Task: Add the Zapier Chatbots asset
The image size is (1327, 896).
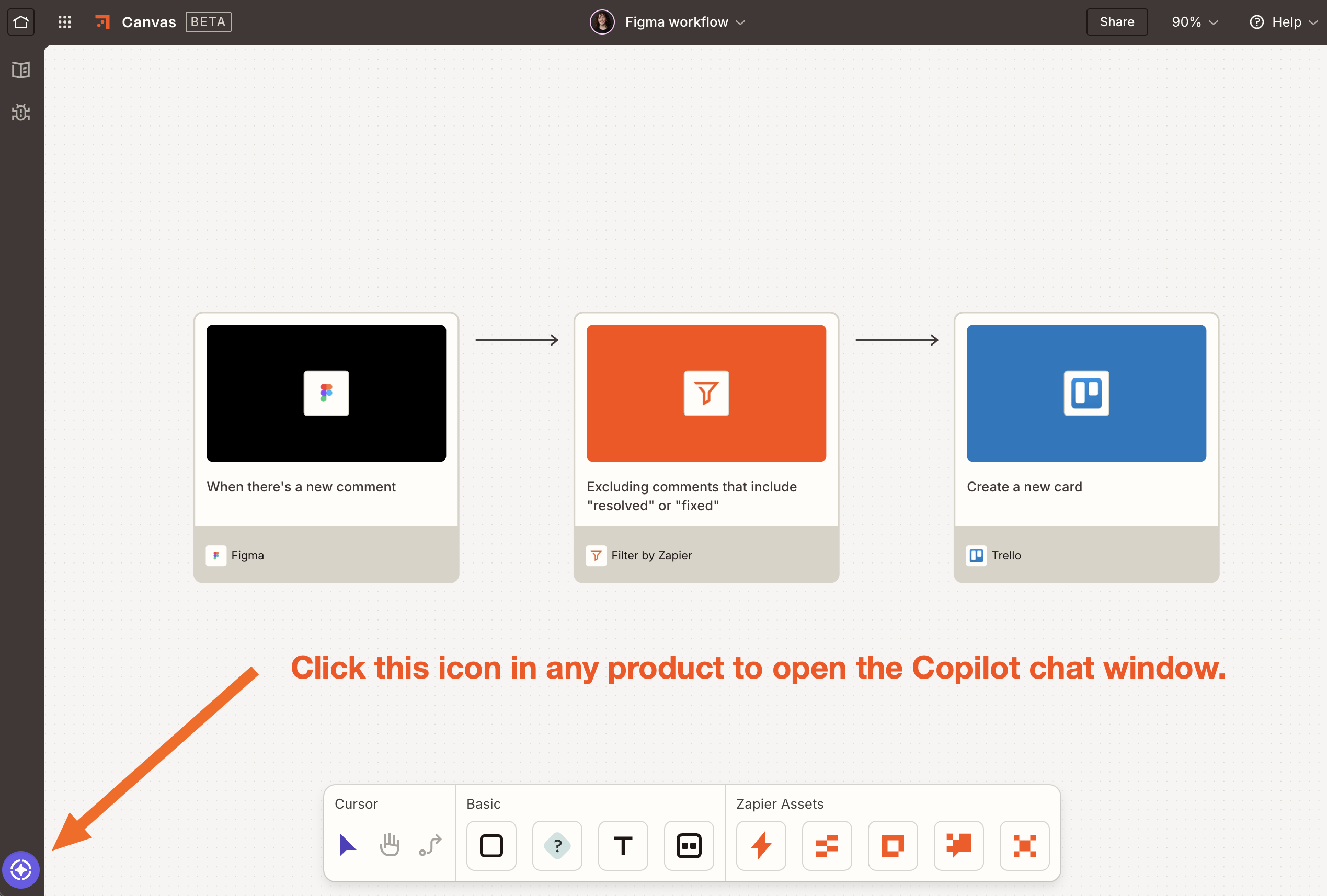Action: click(x=959, y=846)
